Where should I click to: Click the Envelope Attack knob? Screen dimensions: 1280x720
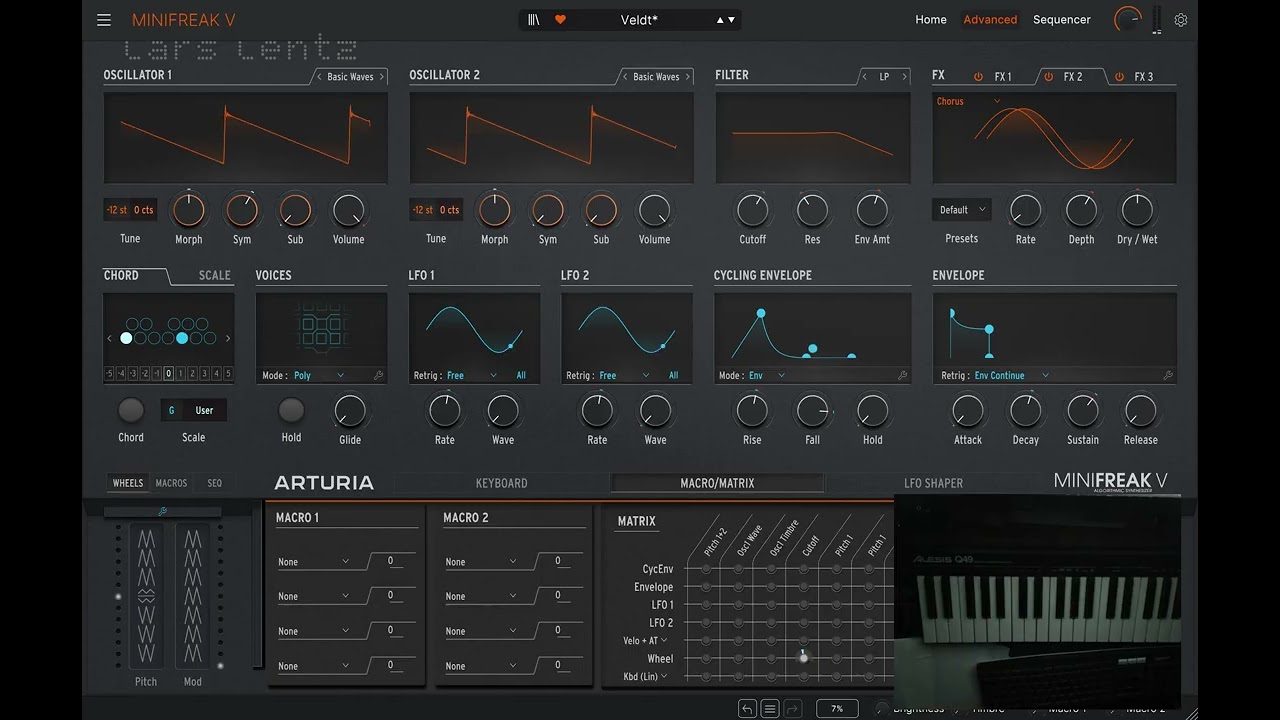click(967, 410)
